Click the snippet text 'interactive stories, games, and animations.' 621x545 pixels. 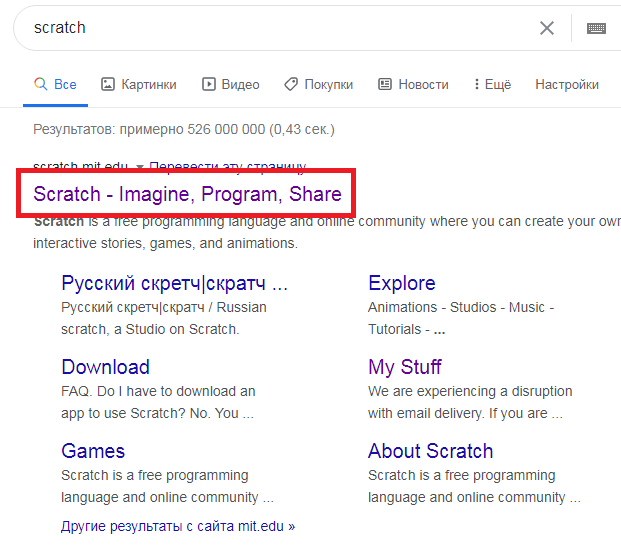tap(166, 243)
